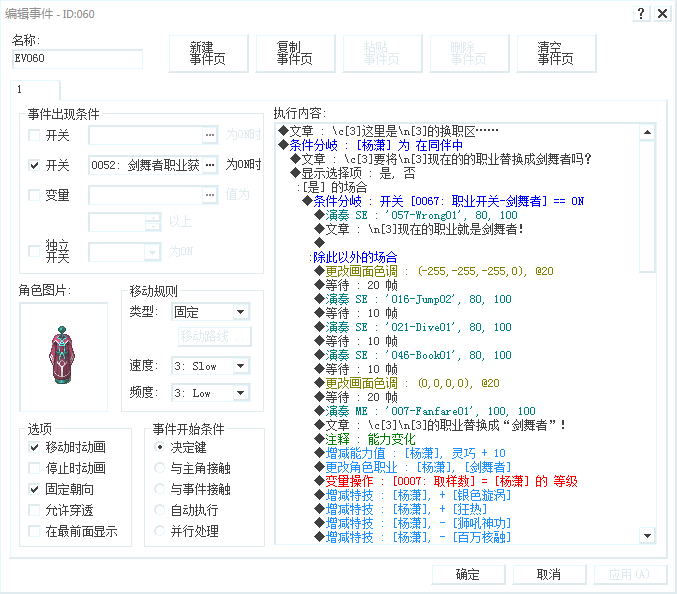This screenshot has height=594, width=677.
Task: Select 除此以外的场合 branch line
Action: 353,257
